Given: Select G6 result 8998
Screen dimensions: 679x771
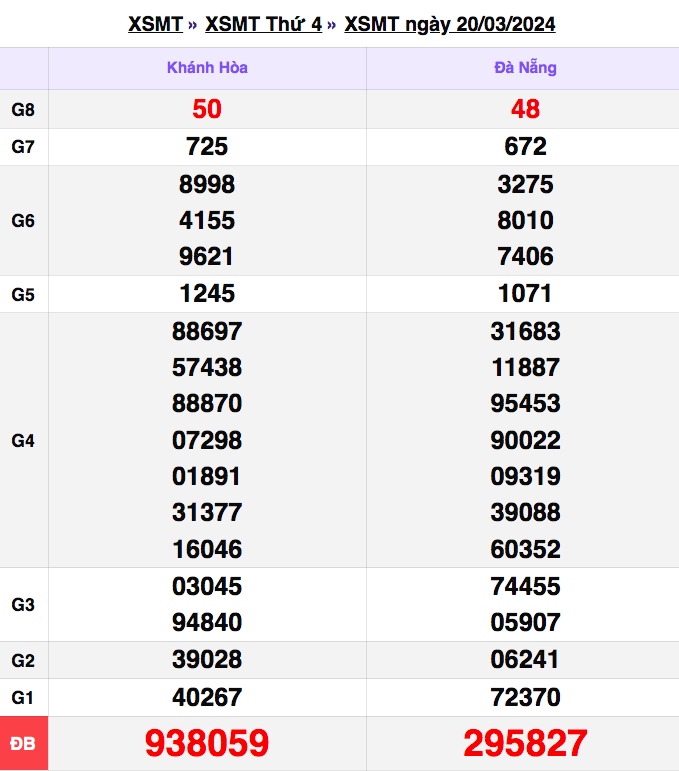Looking at the screenshot, I should click(207, 184).
